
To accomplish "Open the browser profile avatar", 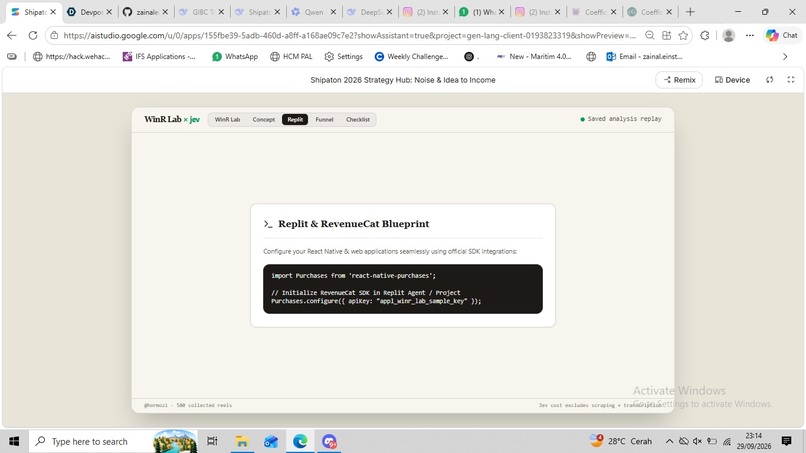I will pyautogui.click(x=728, y=35).
